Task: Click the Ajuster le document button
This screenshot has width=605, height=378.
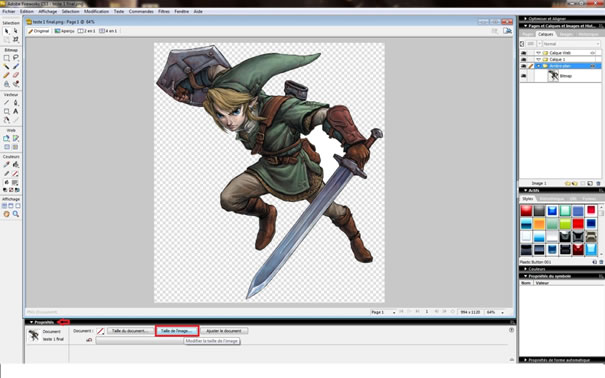Action: [224, 331]
